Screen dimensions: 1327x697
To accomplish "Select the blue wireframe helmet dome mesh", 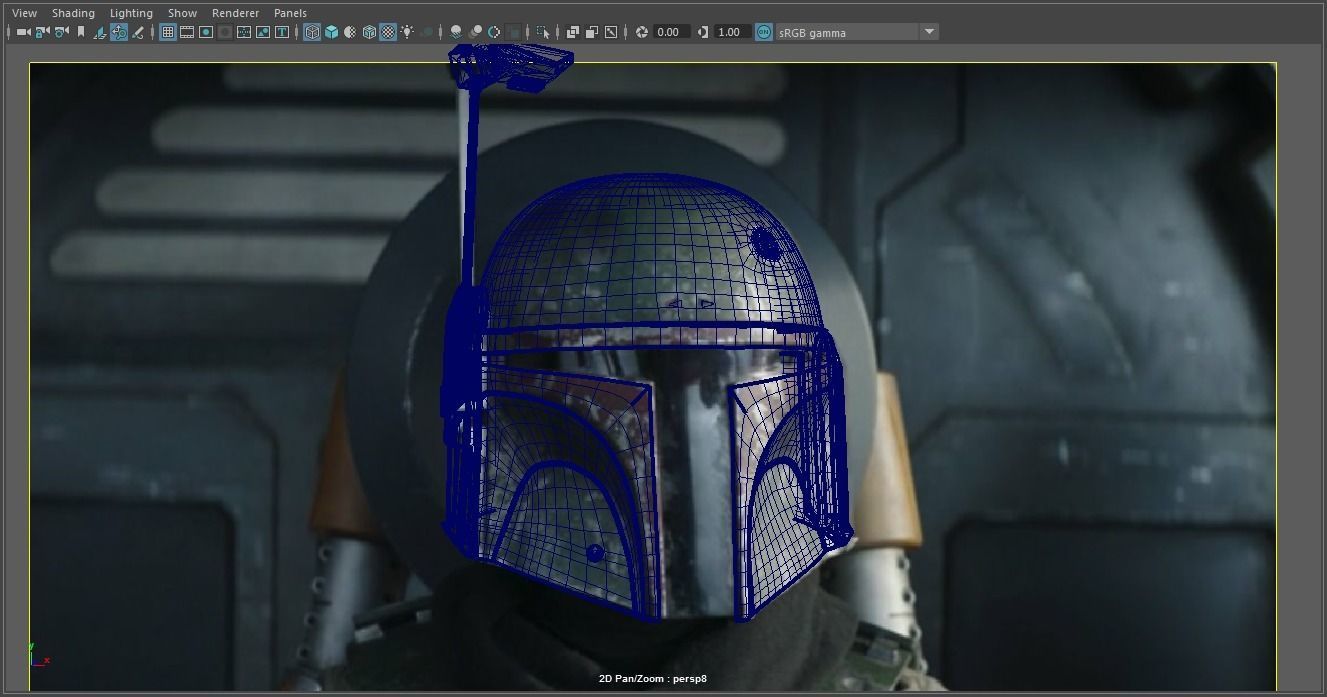I will [x=650, y=250].
